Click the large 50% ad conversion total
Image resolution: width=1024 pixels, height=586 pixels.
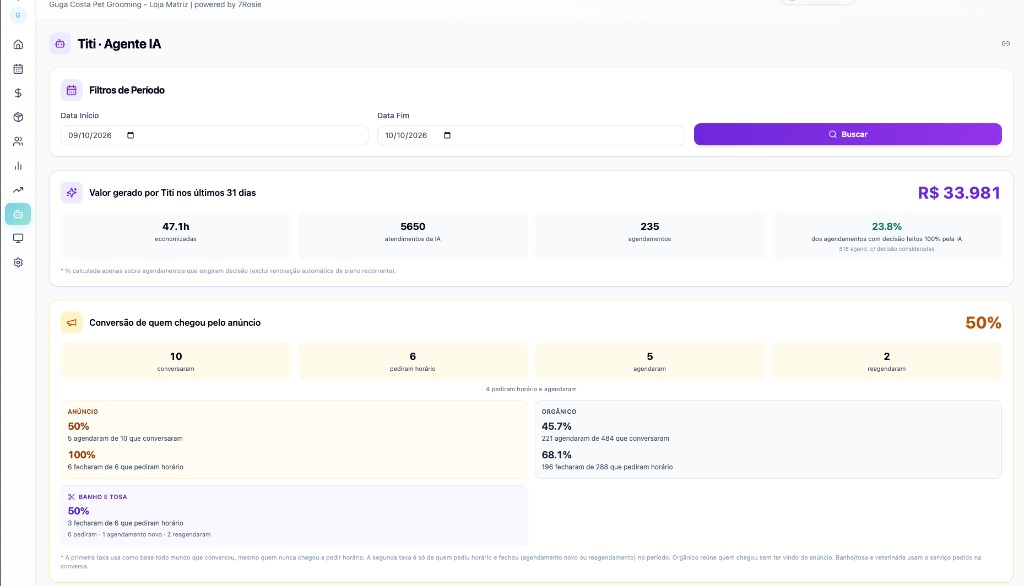(983, 323)
